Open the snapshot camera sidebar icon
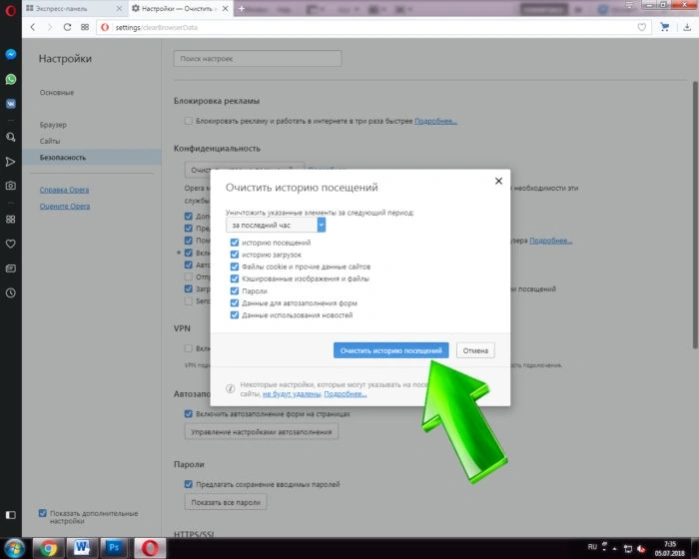 (11, 186)
